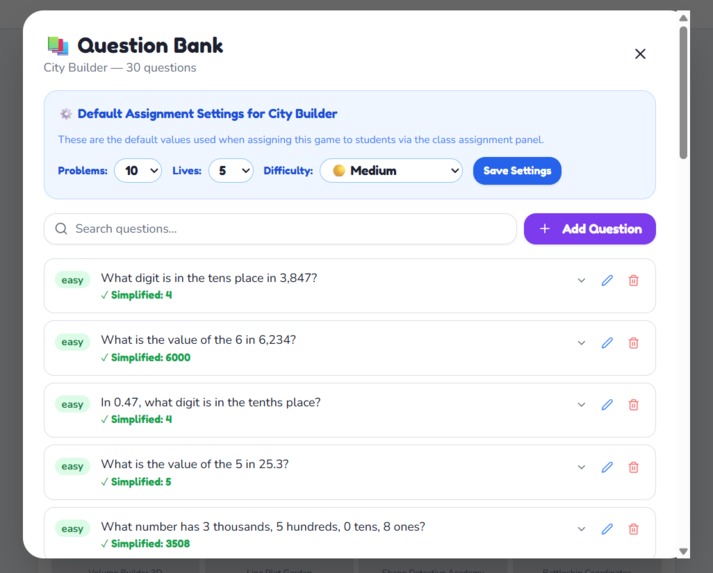Expand the 0.47 tenths place question
This screenshot has width=713, height=573.
pyautogui.click(x=581, y=404)
